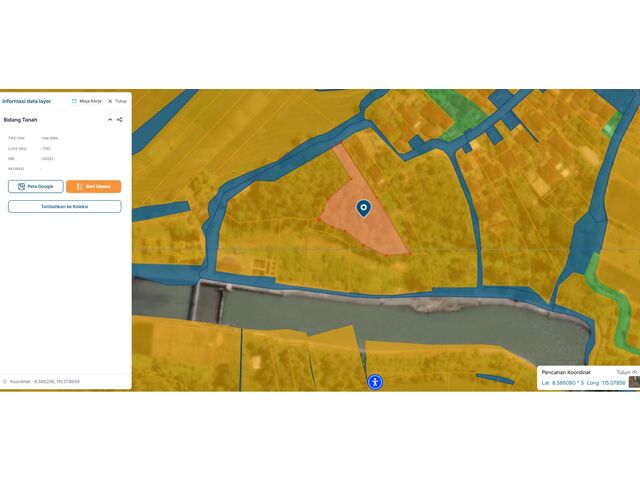Open Peta Google view

coord(36,186)
